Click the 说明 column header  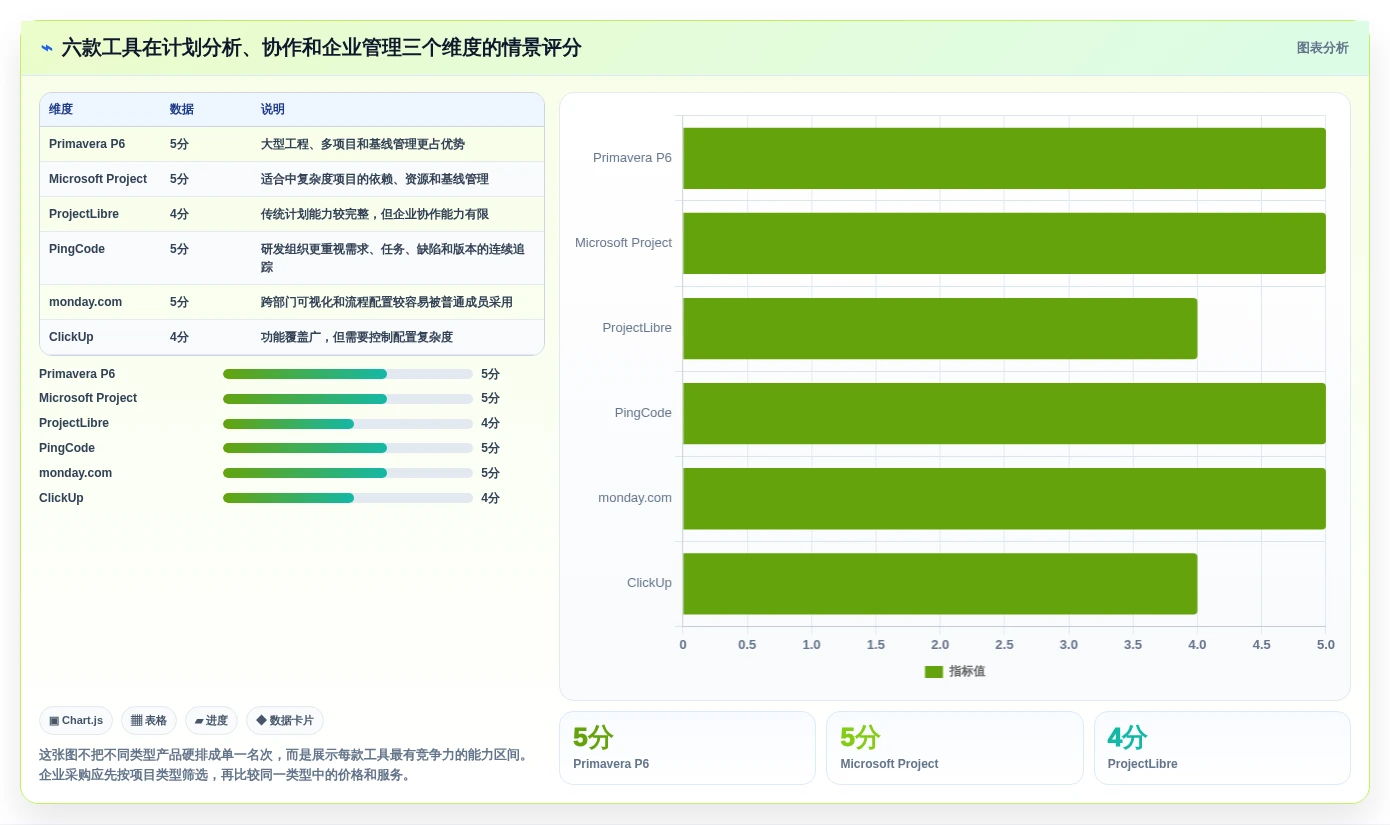(273, 109)
